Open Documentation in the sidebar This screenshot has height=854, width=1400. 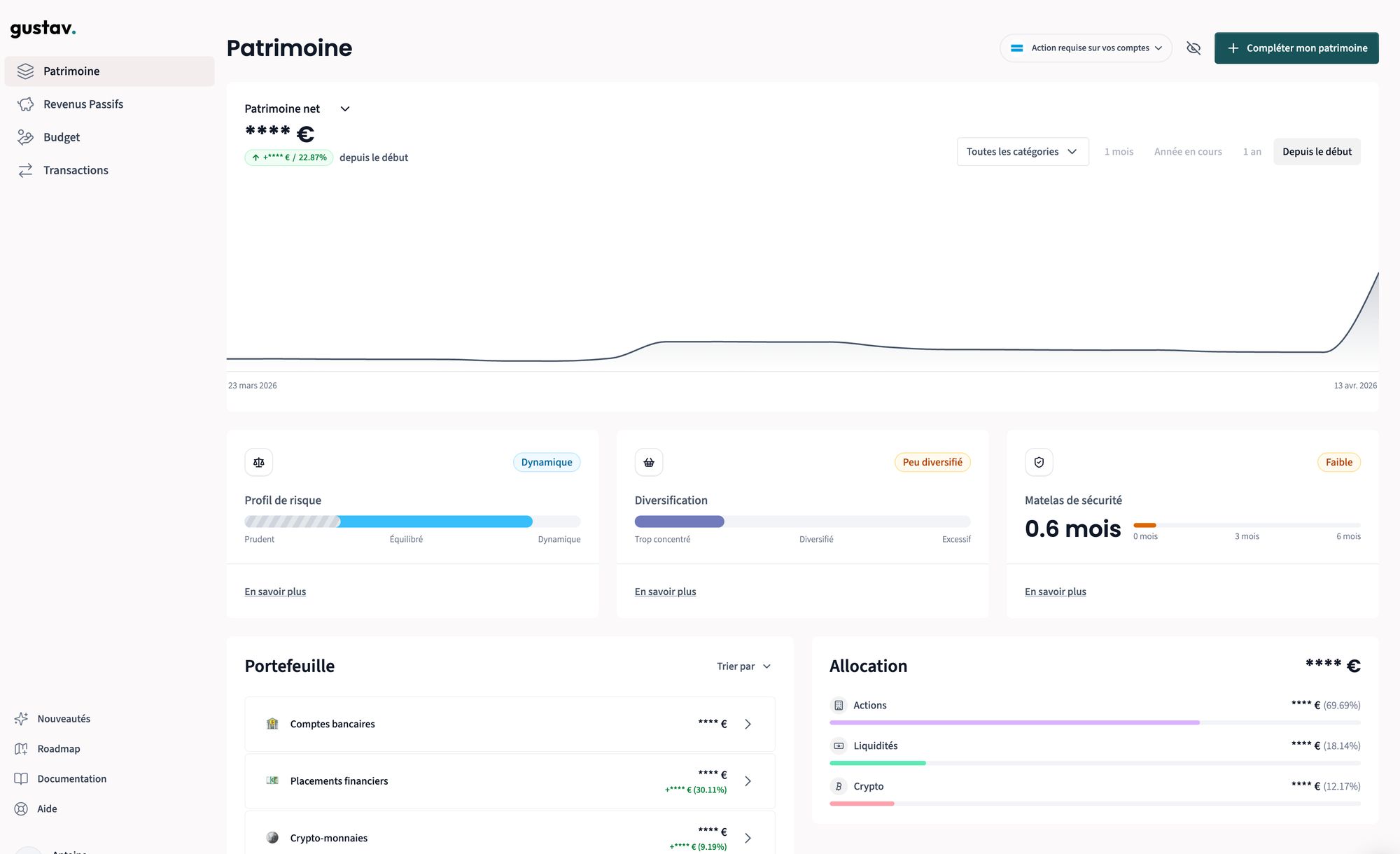[71, 778]
